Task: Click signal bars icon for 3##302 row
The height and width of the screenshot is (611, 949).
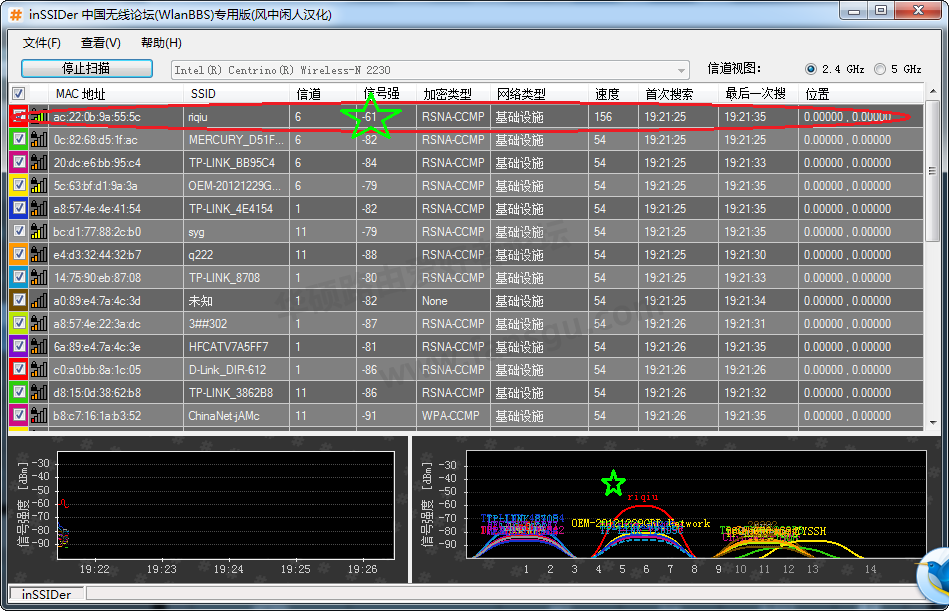Action: tap(39, 324)
